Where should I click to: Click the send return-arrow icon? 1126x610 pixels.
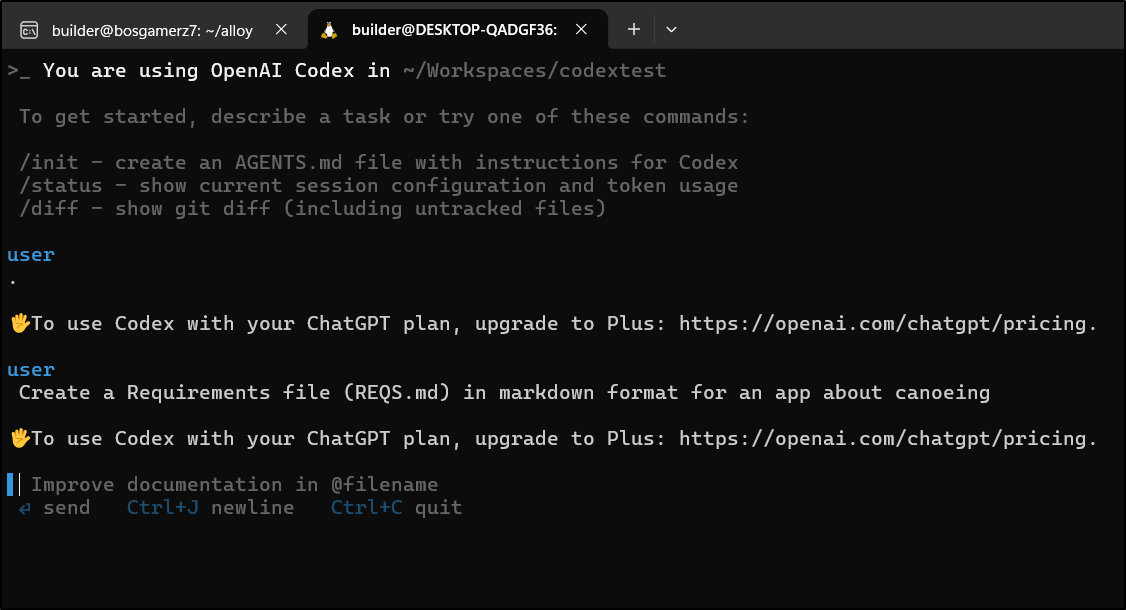pyautogui.click(x=25, y=509)
